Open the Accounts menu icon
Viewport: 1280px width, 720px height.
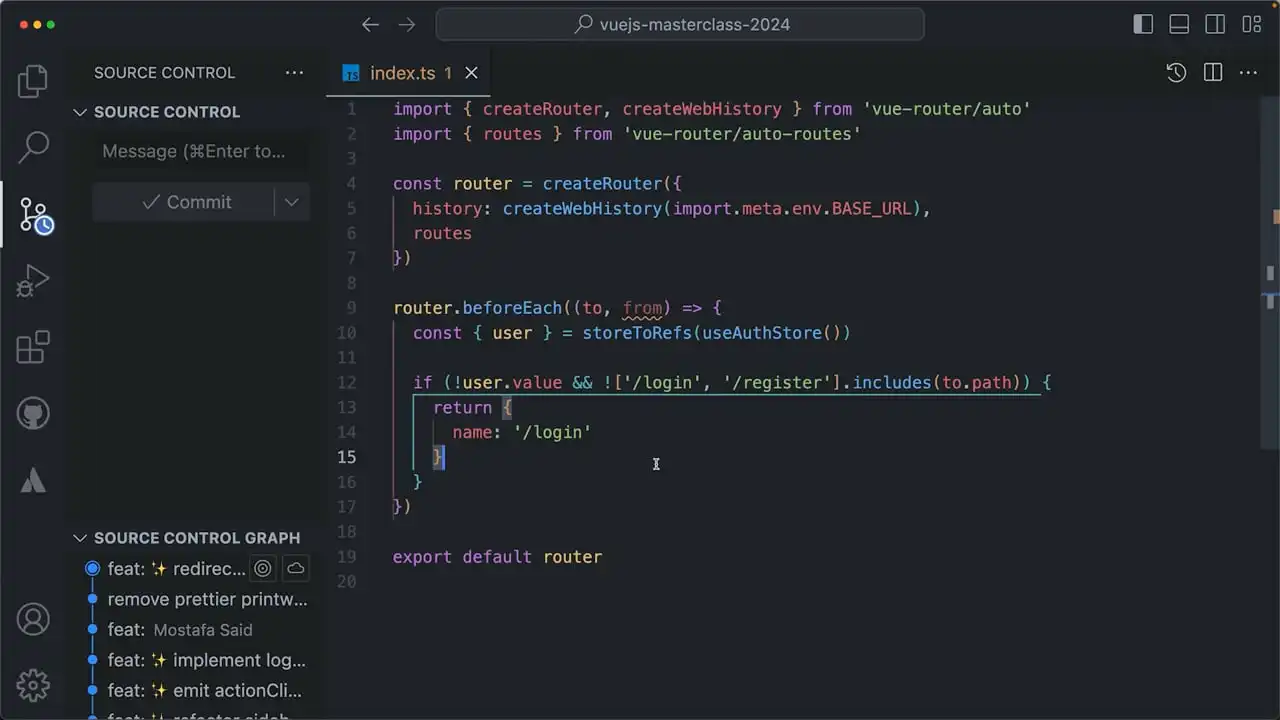pos(33,620)
